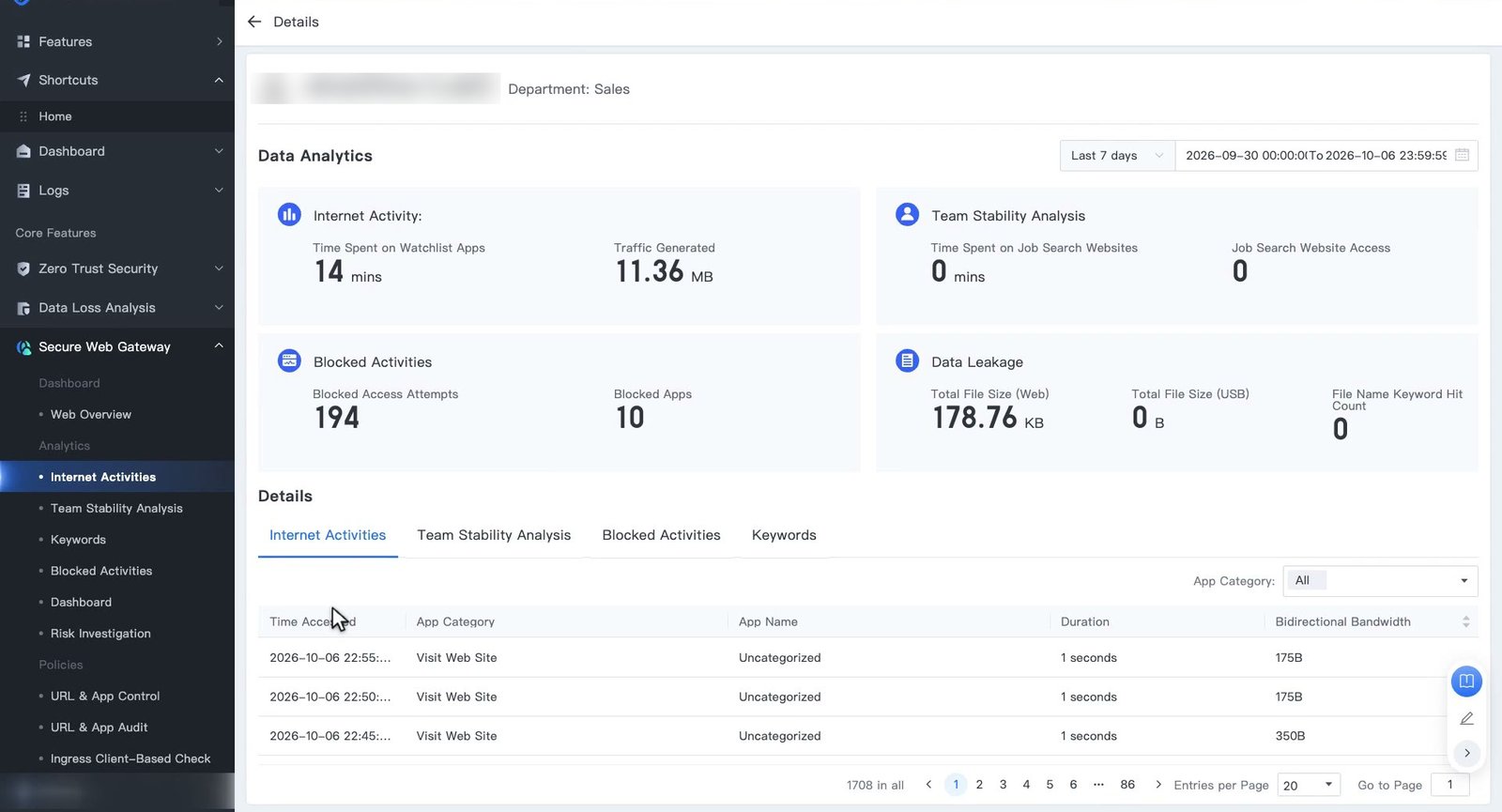Screen dimensions: 1502x812
Task: Select Home in the sidebar shortcuts
Action: pyautogui.click(x=55, y=116)
